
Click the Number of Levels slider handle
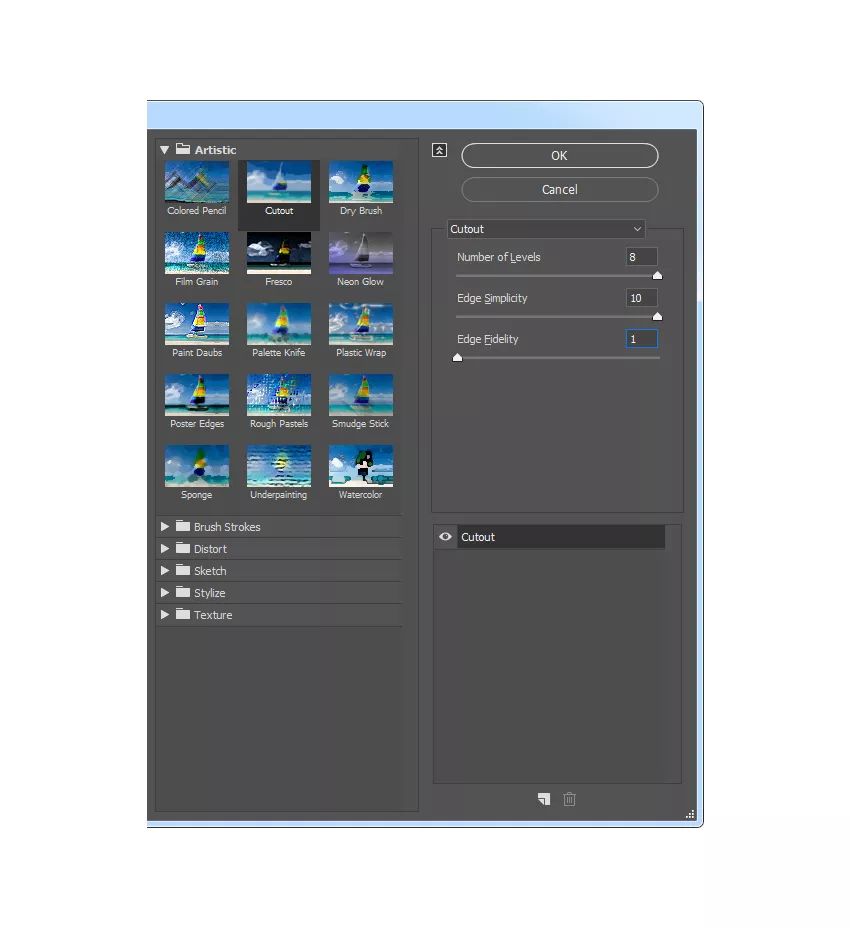[657, 275]
